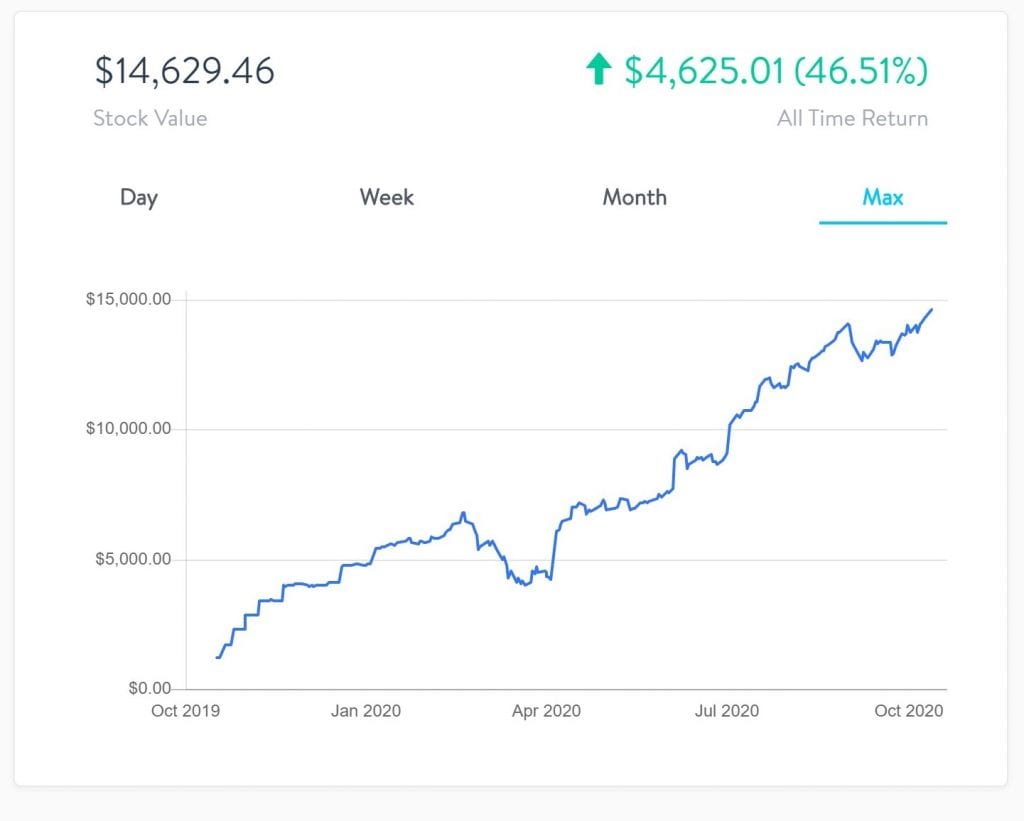
Task: Click the chart line's final peak point
Action: [932, 310]
